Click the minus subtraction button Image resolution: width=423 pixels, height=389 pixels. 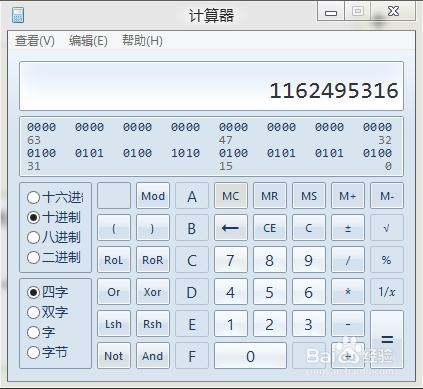pyautogui.click(x=348, y=324)
